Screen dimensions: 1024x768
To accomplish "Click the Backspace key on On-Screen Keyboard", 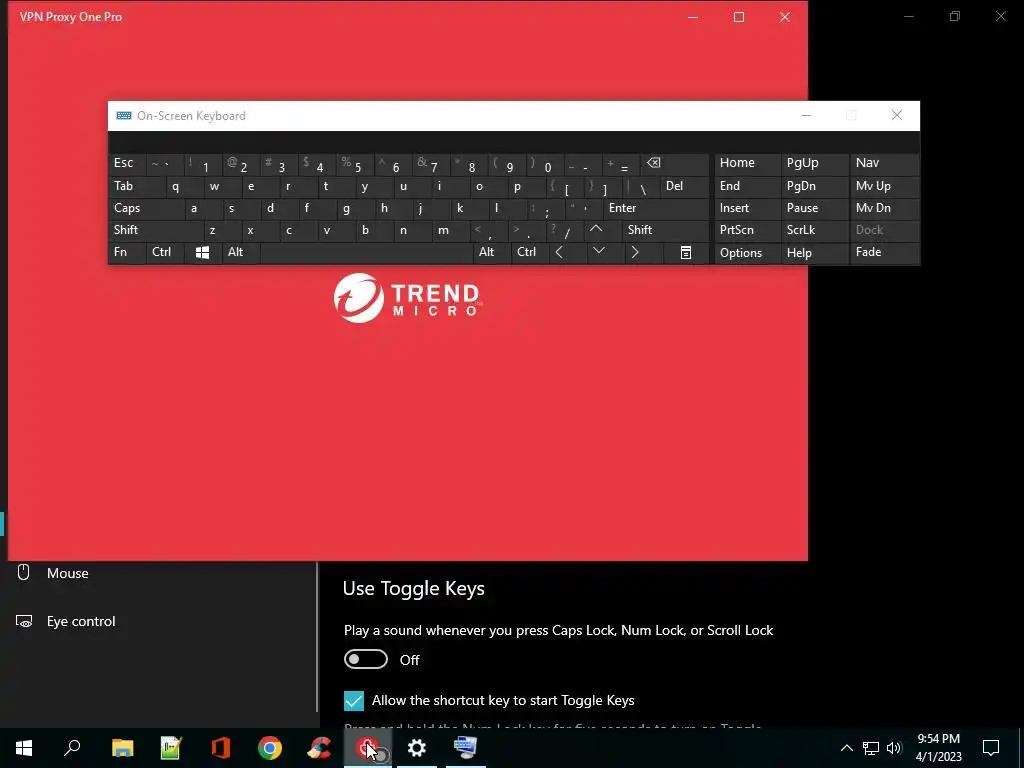I will 676,164.
